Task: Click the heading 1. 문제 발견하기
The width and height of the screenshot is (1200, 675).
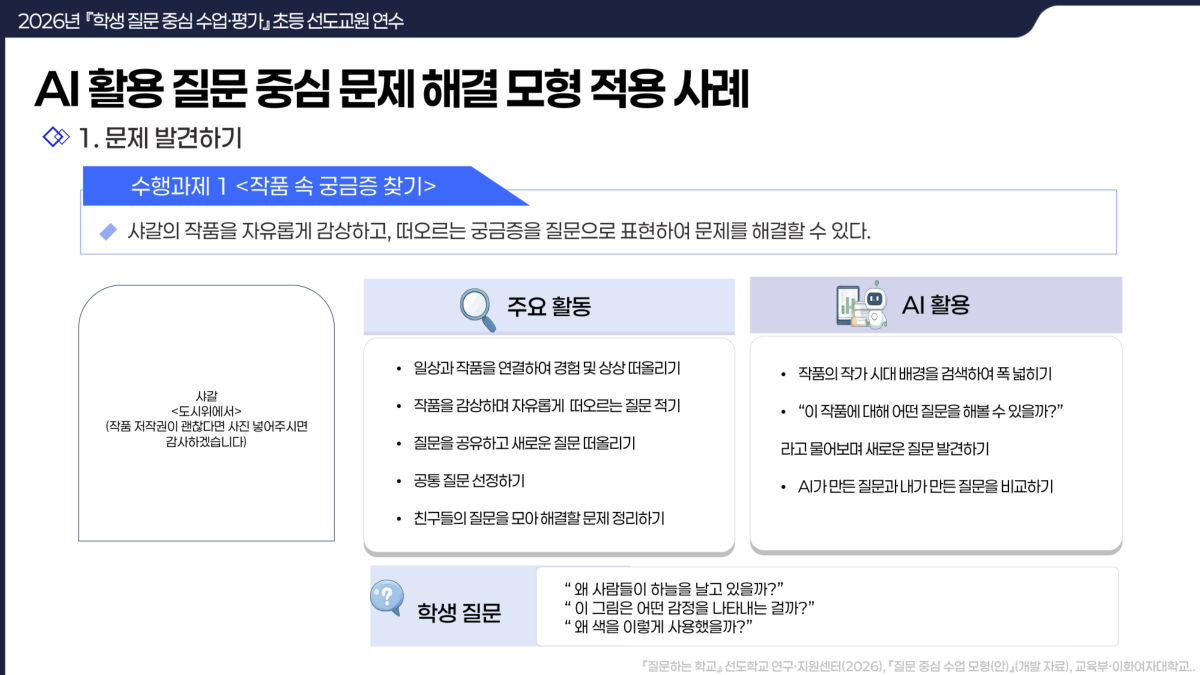Action: pos(160,137)
